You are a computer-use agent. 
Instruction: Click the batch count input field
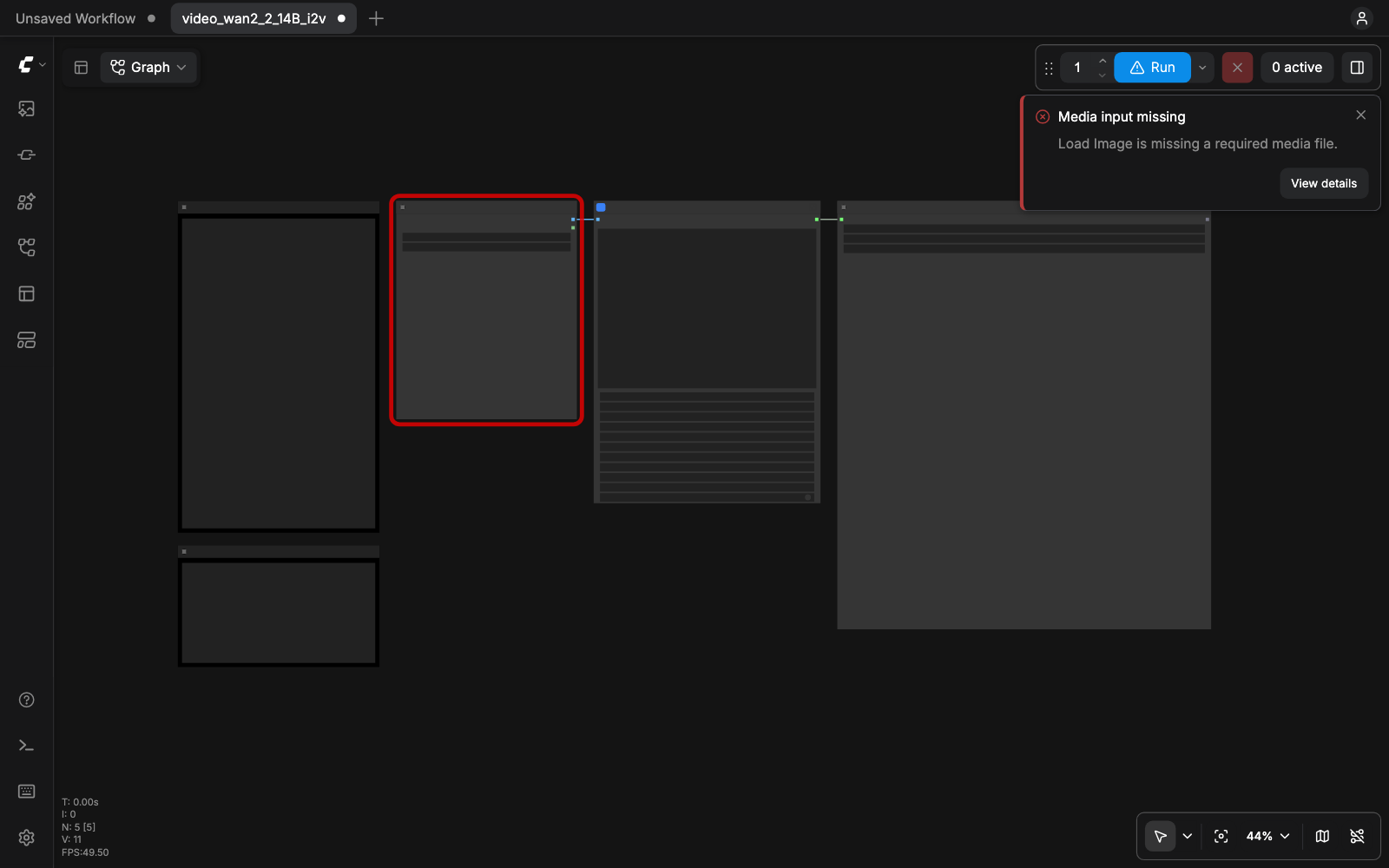pos(1078,67)
